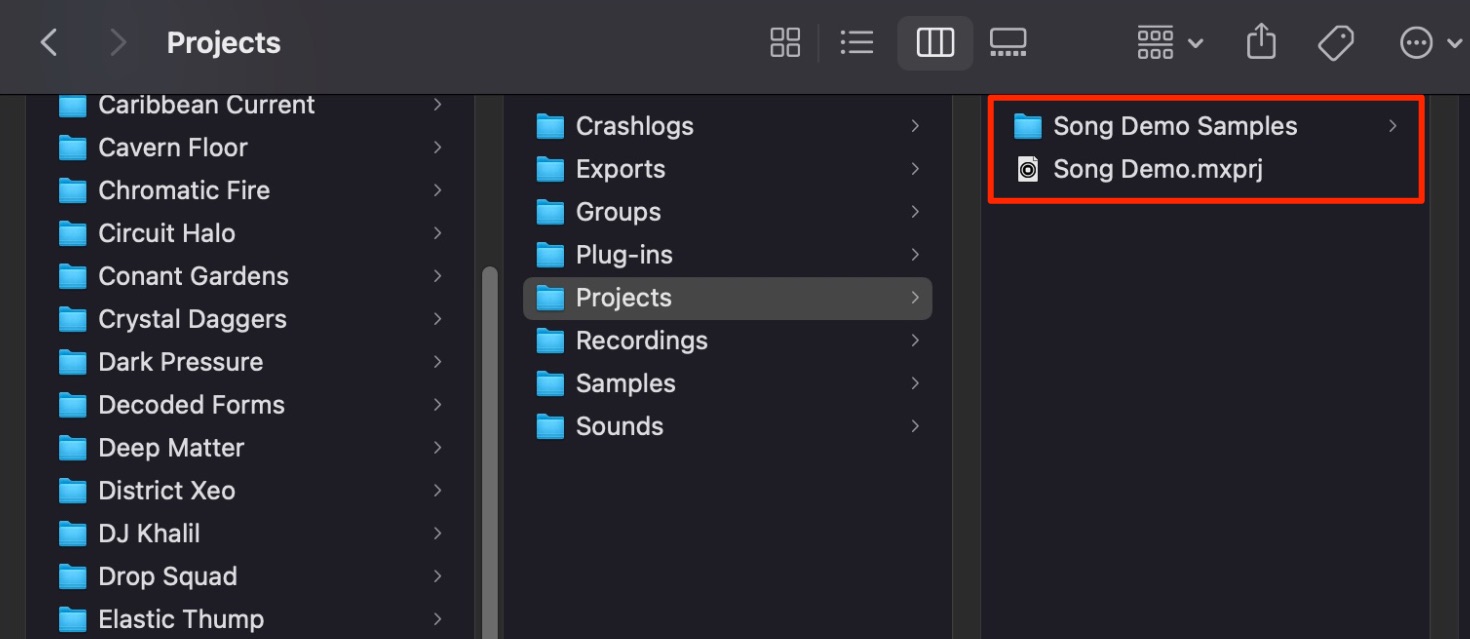The width and height of the screenshot is (1470, 639).
Task: Open the Tags editor icon
Action: [1336, 43]
